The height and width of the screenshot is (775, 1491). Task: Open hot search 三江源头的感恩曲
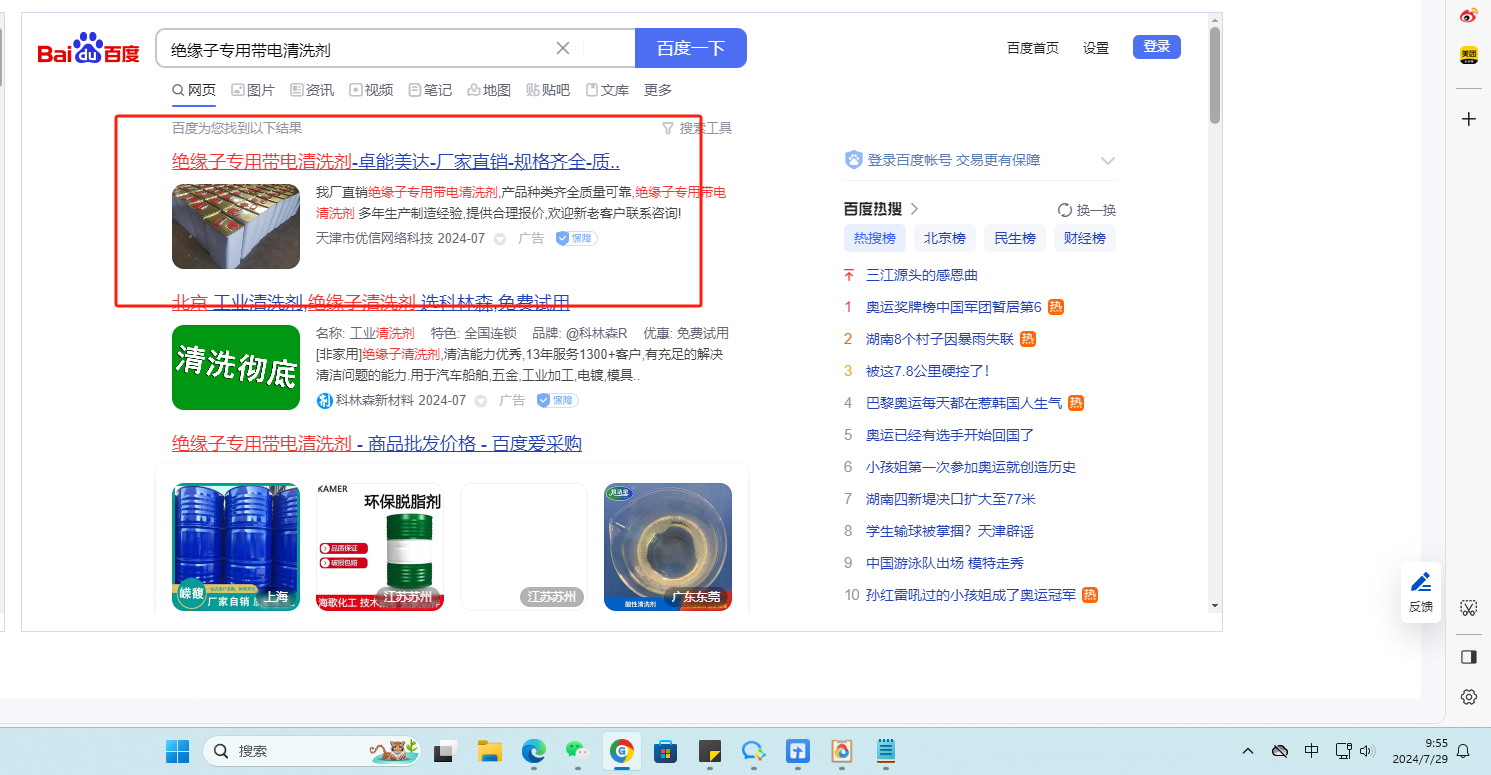[x=922, y=275]
